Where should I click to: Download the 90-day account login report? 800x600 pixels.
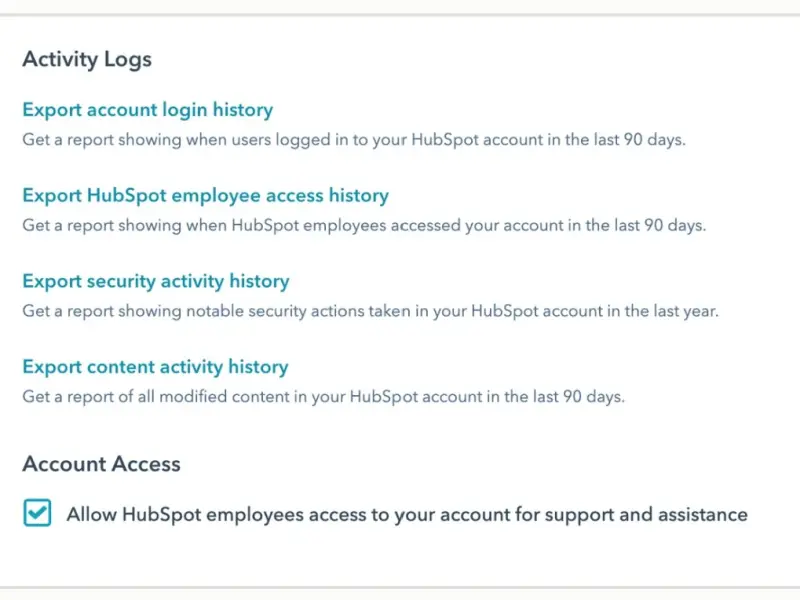coord(147,110)
